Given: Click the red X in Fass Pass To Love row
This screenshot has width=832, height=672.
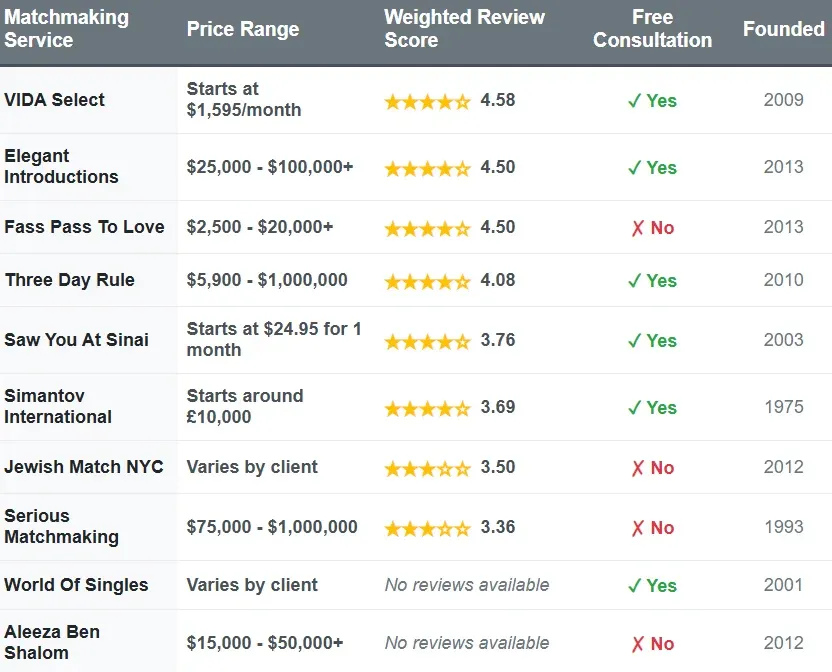Looking at the screenshot, I should pyautogui.click(x=637, y=228).
